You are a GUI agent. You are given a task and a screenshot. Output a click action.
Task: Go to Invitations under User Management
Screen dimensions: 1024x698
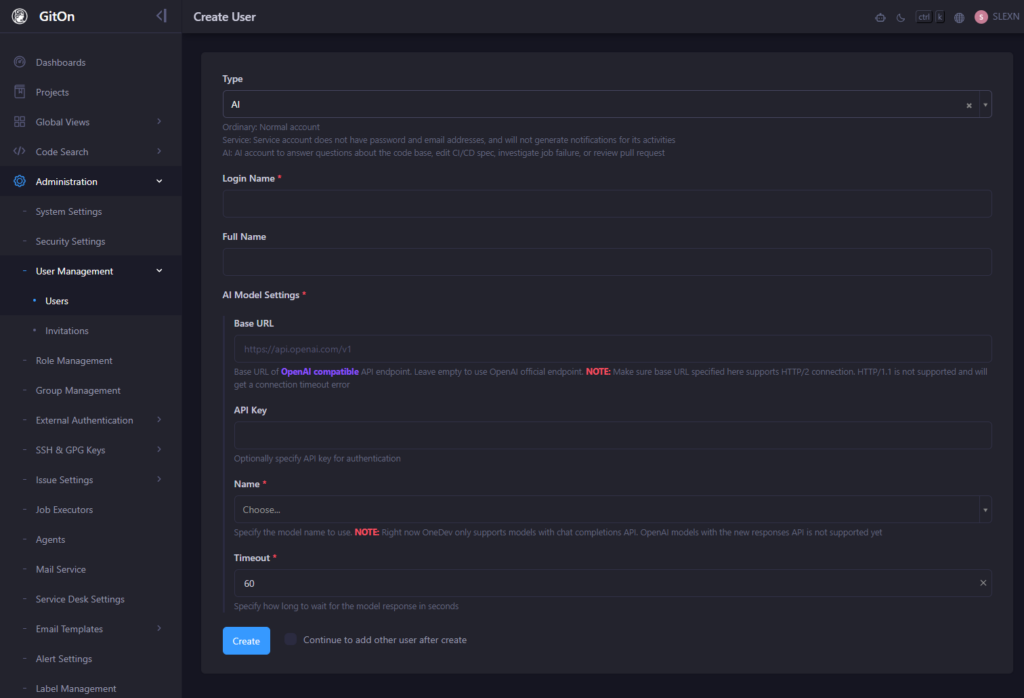[x=66, y=331]
